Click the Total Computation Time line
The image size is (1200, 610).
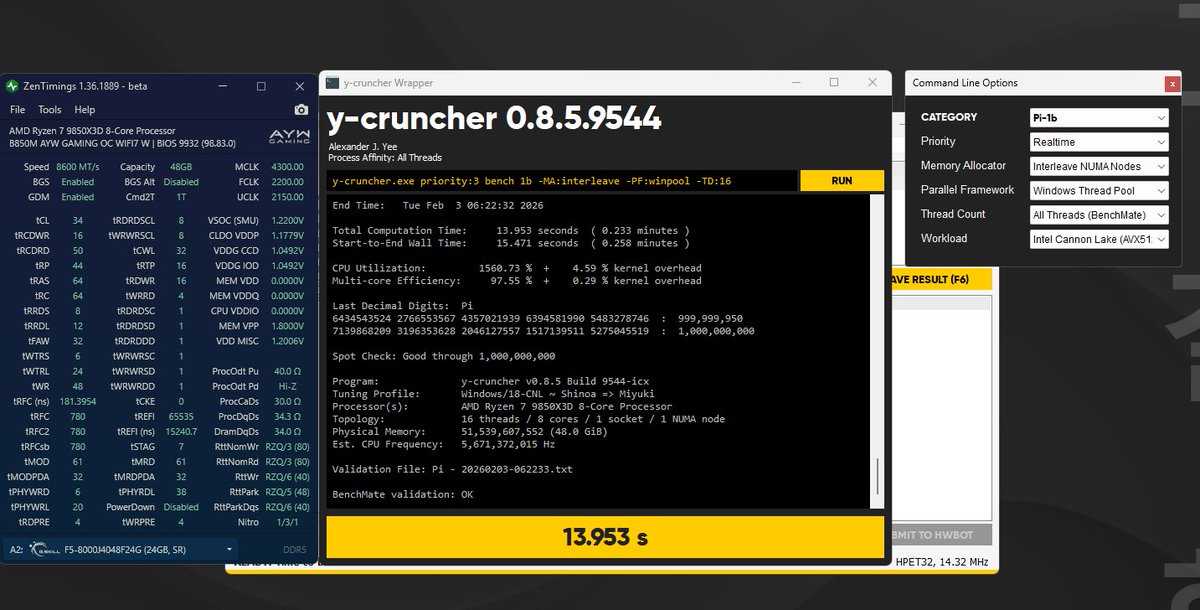(x=511, y=230)
